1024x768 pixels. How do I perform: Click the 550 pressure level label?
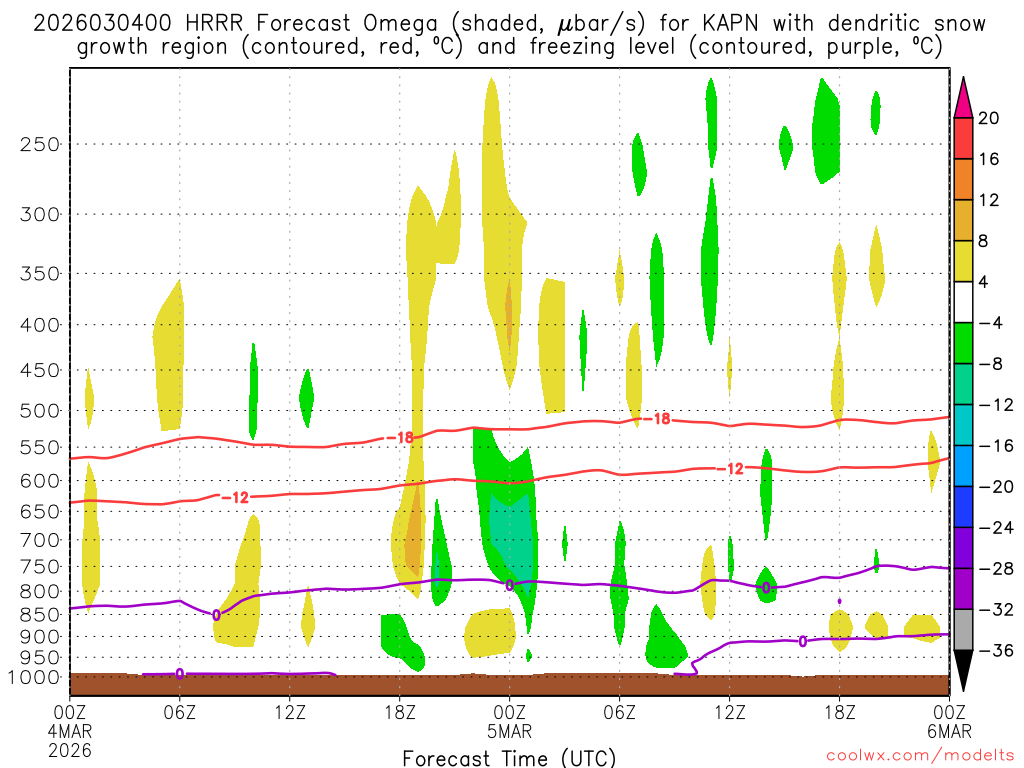(39, 447)
